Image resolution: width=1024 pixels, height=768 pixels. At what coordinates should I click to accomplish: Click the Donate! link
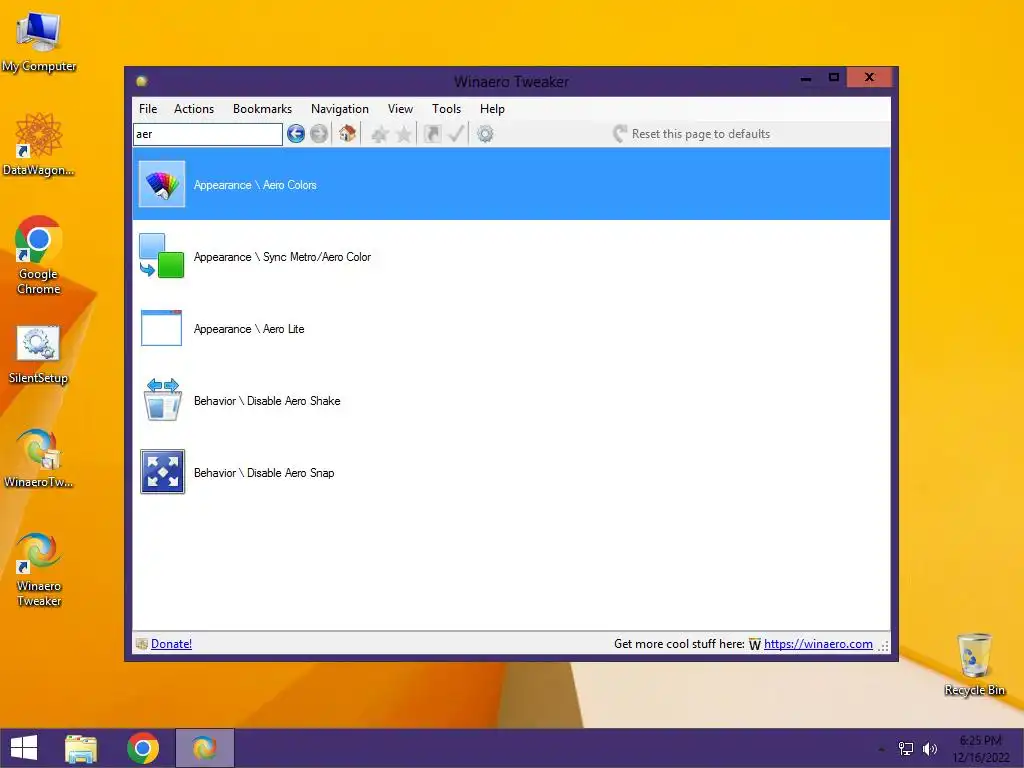[x=171, y=644]
